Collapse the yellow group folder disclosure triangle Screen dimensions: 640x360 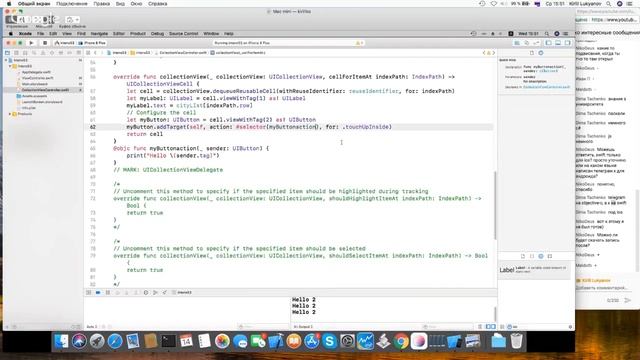(x=10, y=66)
